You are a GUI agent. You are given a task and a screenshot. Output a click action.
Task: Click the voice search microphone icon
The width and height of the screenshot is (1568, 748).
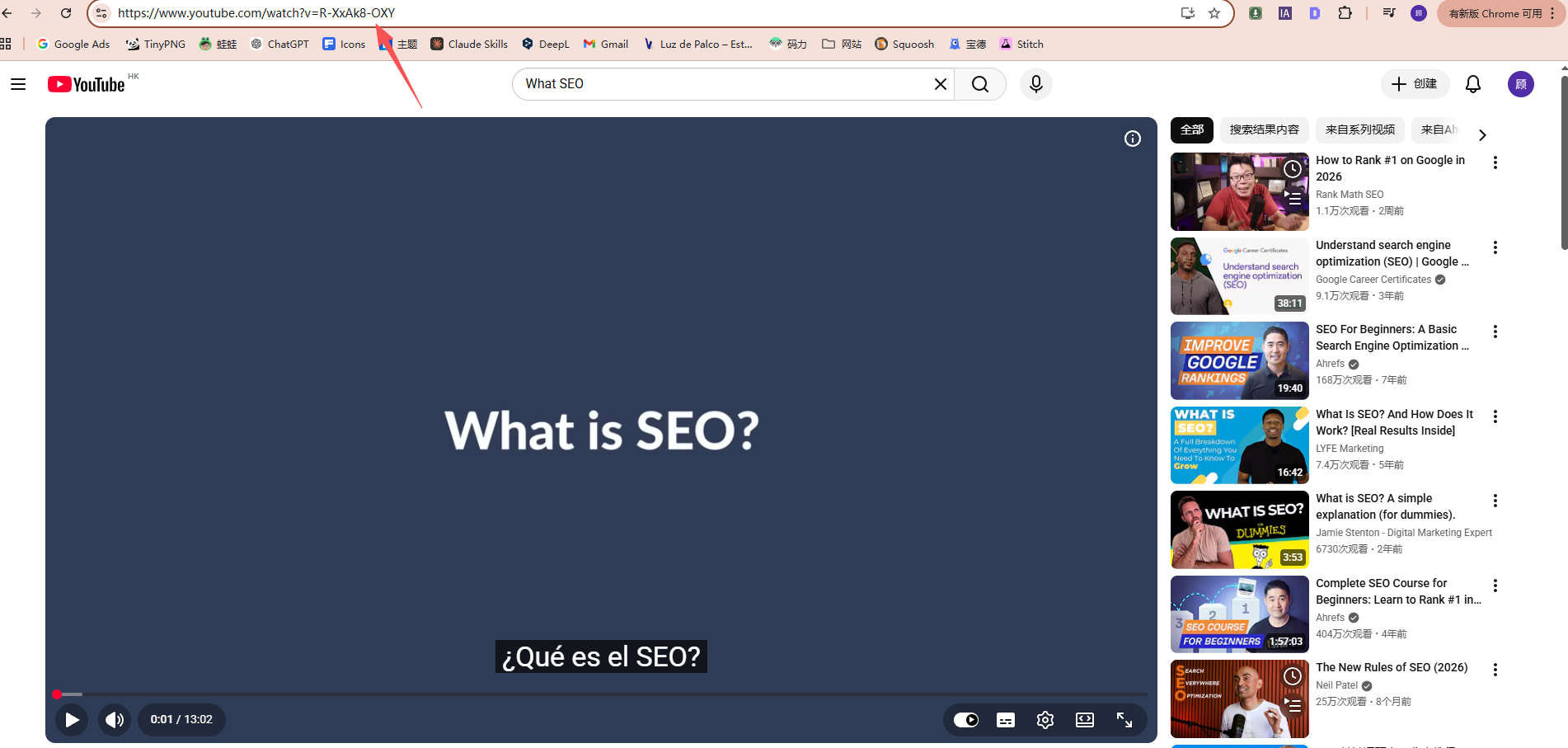pyautogui.click(x=1036, y=84)
